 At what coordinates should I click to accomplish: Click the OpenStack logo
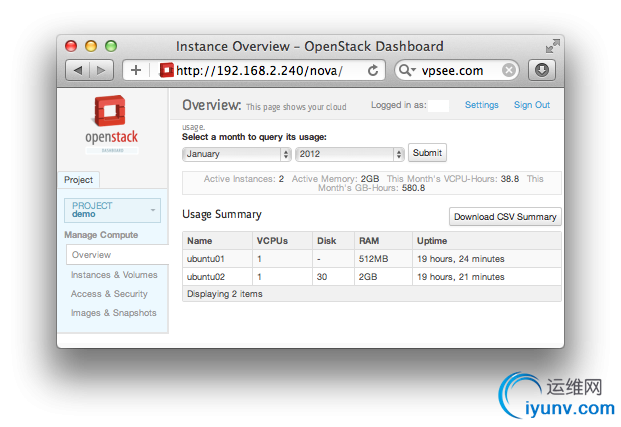point(111,124)
